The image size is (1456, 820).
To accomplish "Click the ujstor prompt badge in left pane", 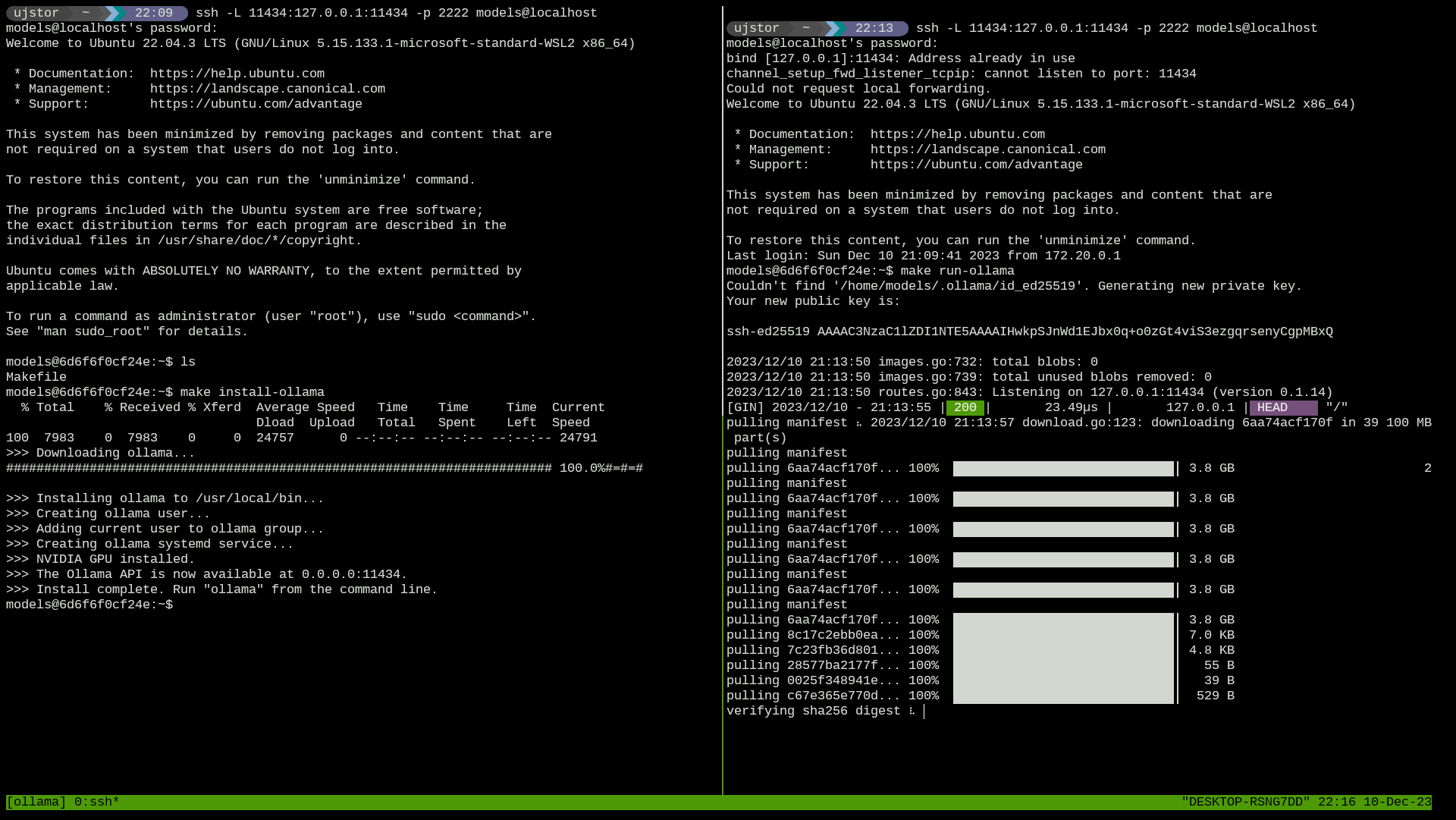I will pyautogui.click(x=36, y=13).
